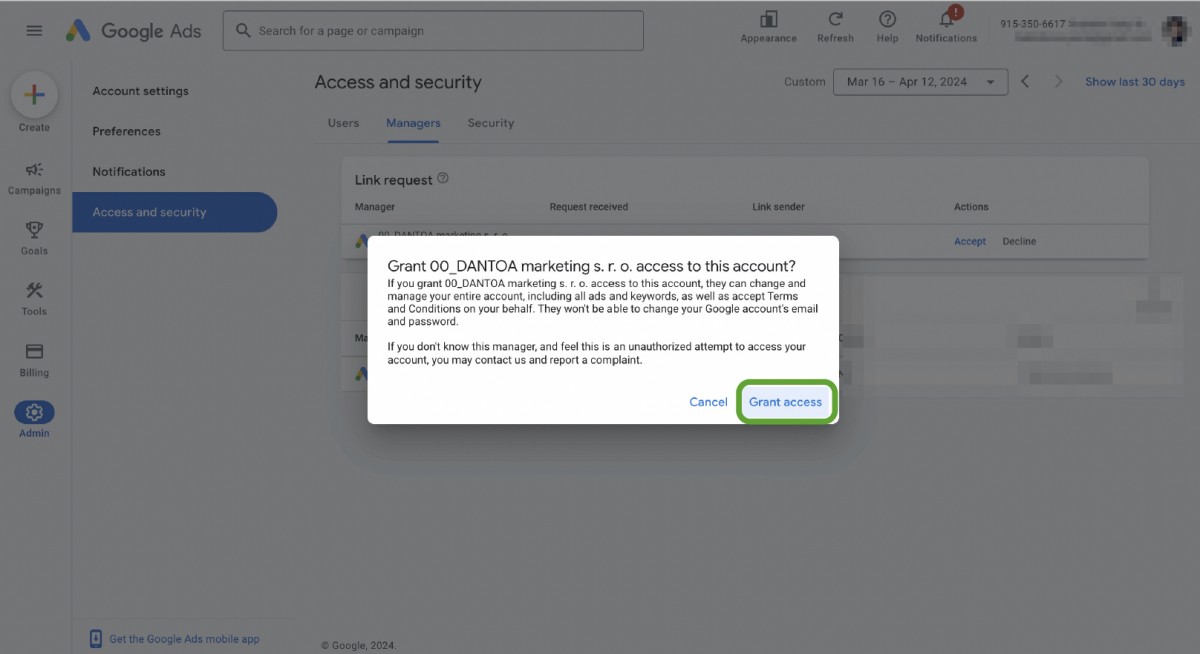Screen dimensions: 1200x654
Task: Open Billing card icon
Action: [x=34, y=352]
